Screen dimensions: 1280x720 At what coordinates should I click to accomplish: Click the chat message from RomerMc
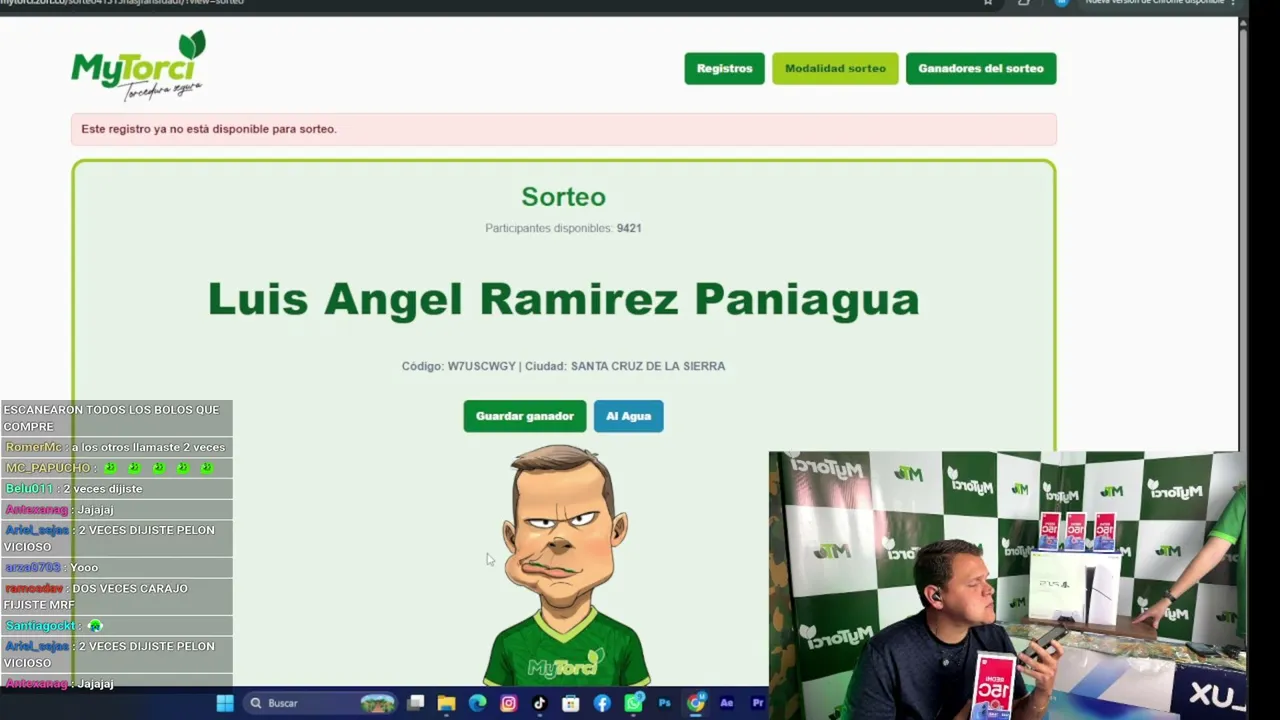click(x=117, y=447)
